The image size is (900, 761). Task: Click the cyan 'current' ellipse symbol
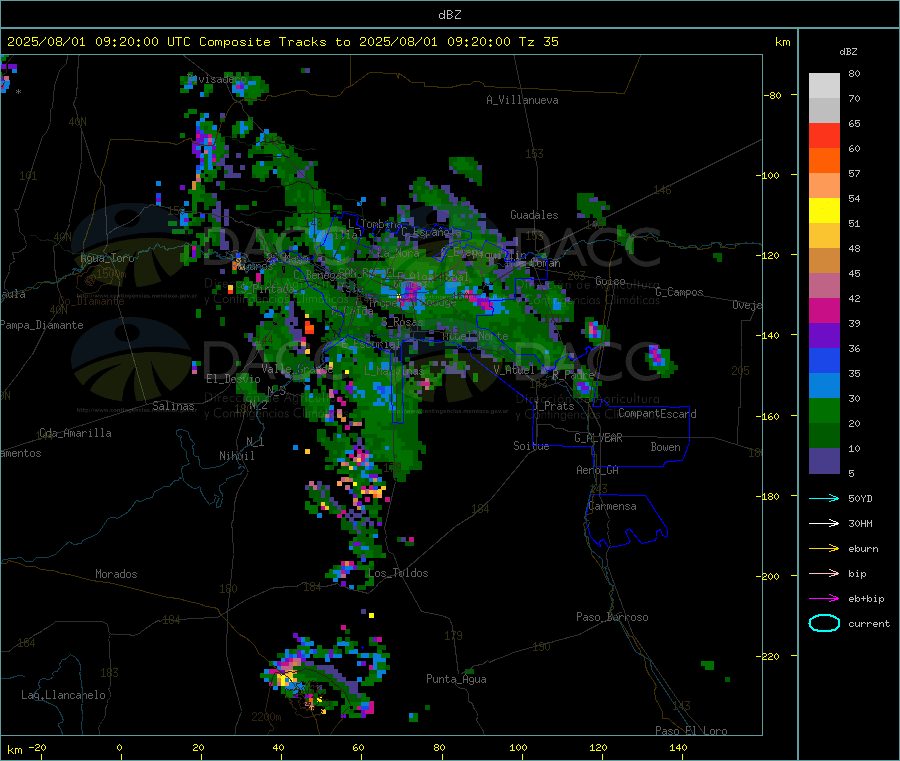coord(824,623)
